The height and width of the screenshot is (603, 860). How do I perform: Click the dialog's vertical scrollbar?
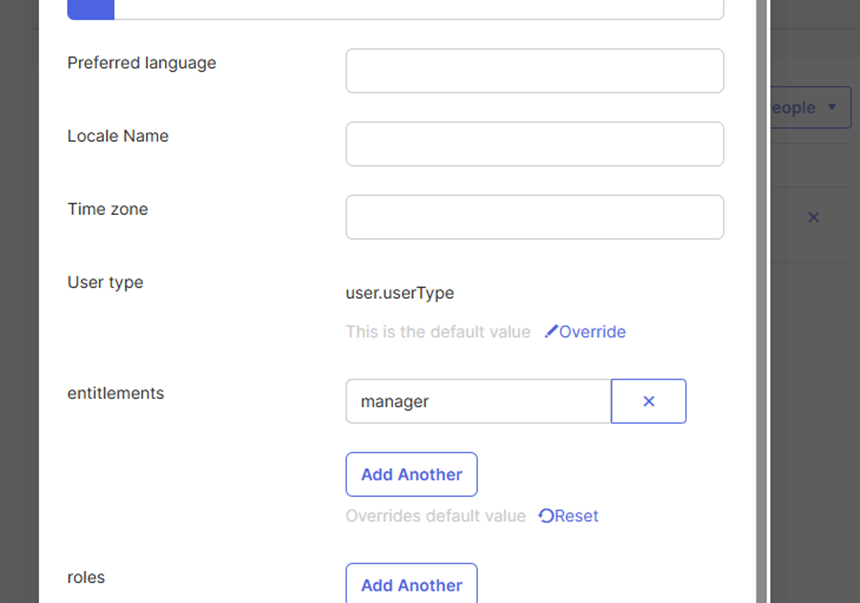click(762, 300)
